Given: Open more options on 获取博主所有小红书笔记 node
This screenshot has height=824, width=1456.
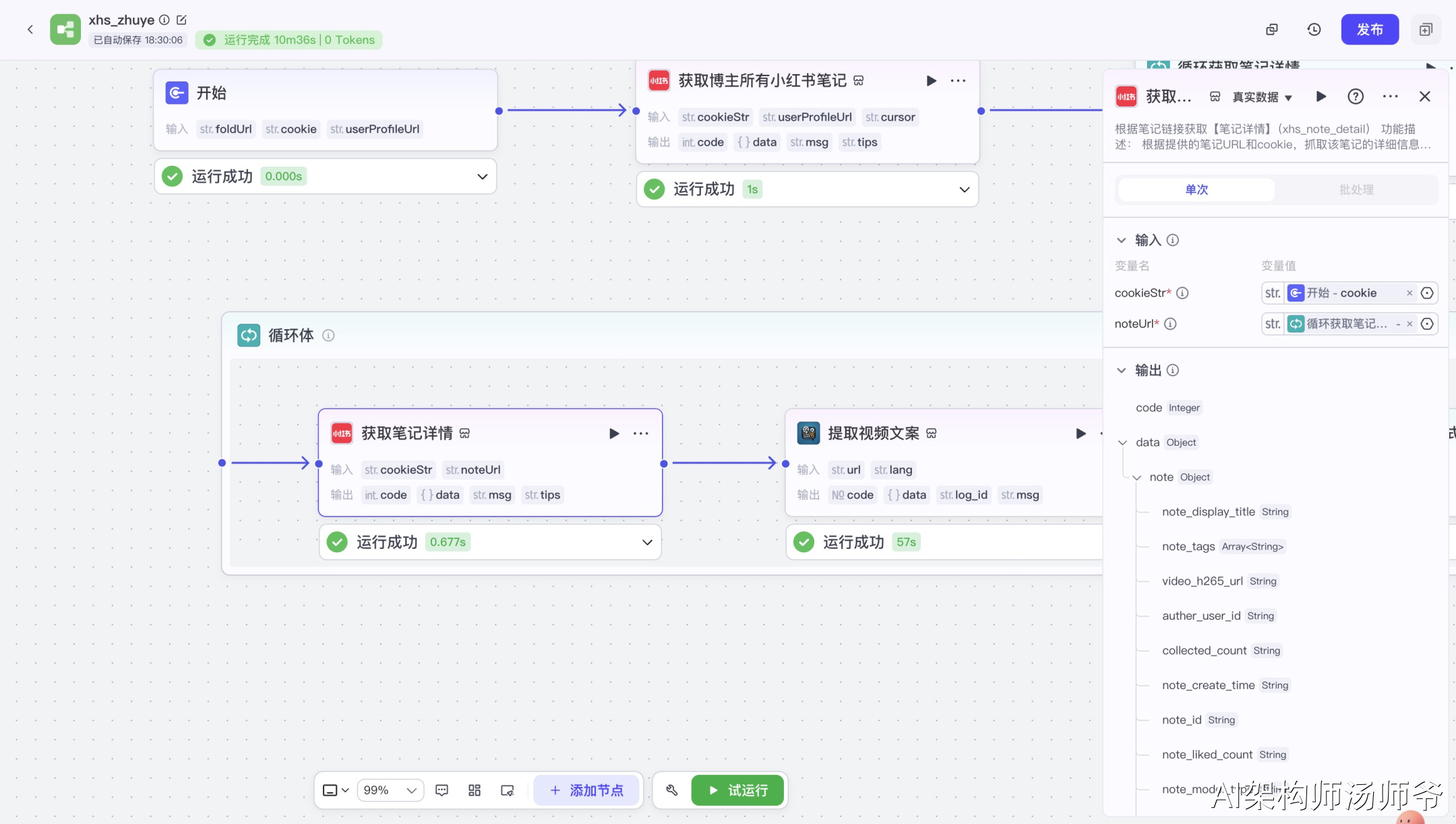Looking at the screenshot, I should [958, 80].
